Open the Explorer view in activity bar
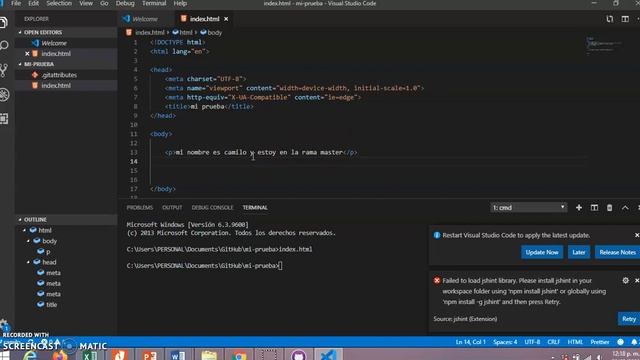Screen dimensions: 640x360 (x=4, y=22)
